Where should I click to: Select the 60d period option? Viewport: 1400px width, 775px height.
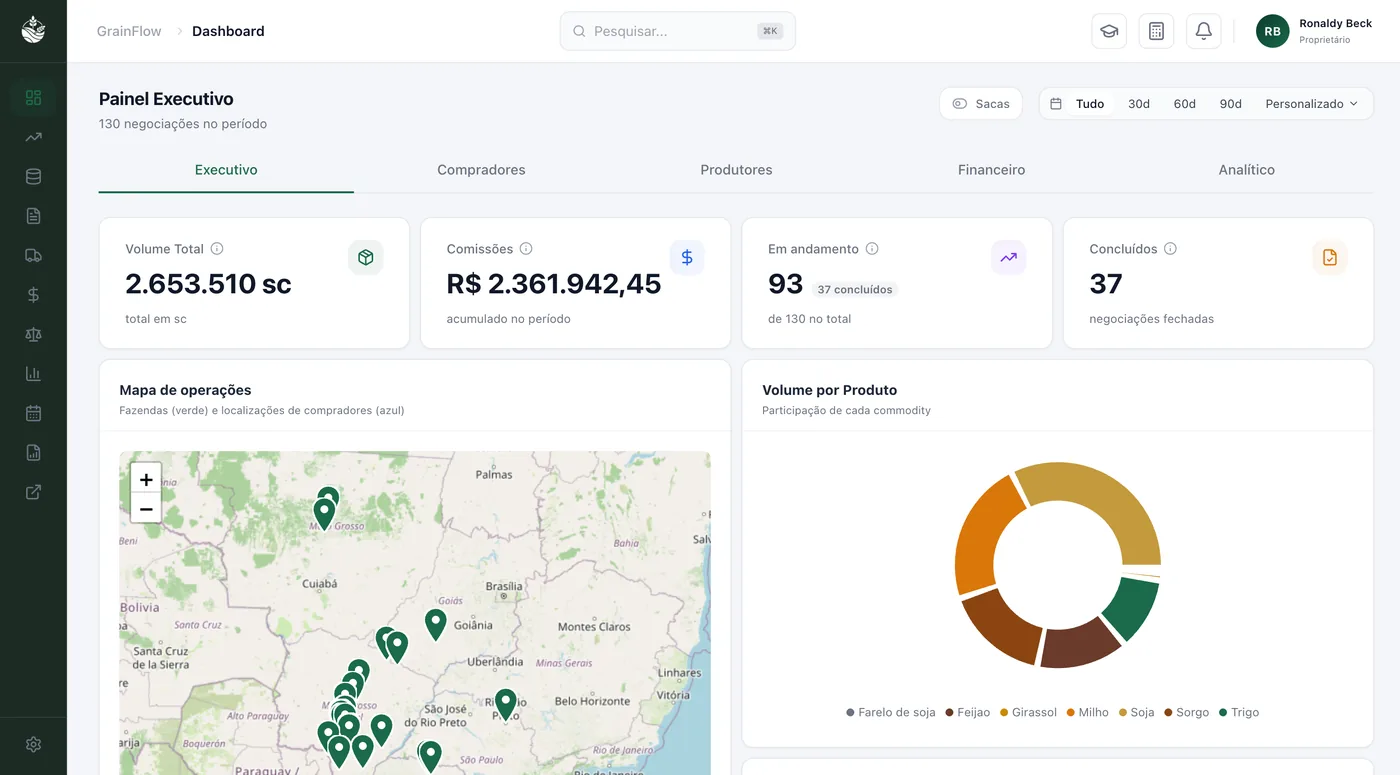pyautogui.click(x=1185, y=104)
